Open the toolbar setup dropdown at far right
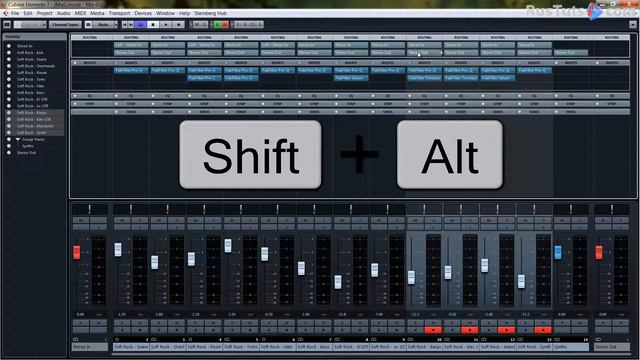The width and height of the screenshot is (640, 360). coord(633,25)
